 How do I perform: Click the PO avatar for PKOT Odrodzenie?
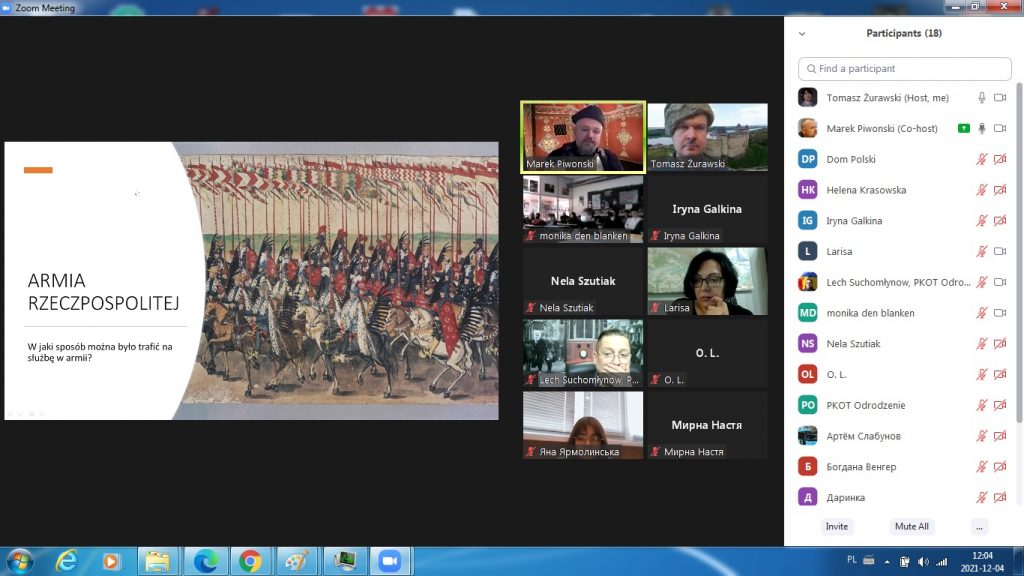[x=808, y=405]
